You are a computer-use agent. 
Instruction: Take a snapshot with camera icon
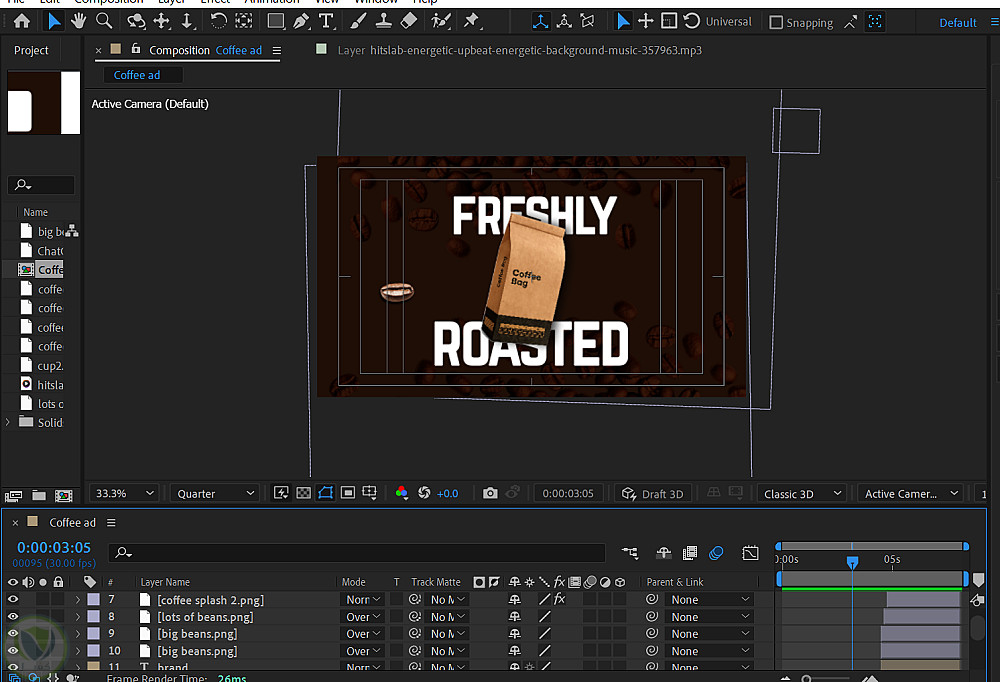pos(490,493)
